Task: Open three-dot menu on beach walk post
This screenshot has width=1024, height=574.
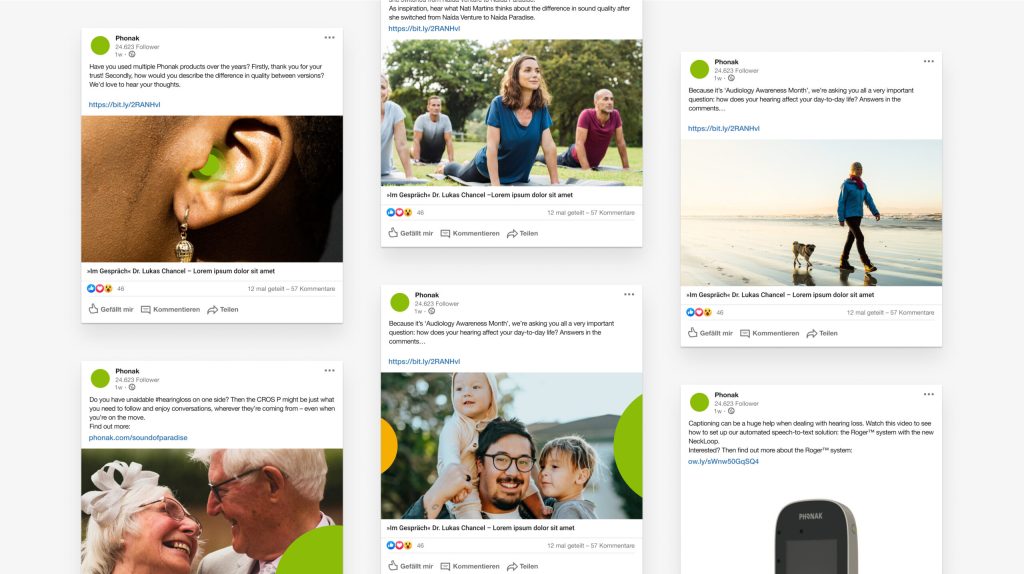Action: click(929, 61)
